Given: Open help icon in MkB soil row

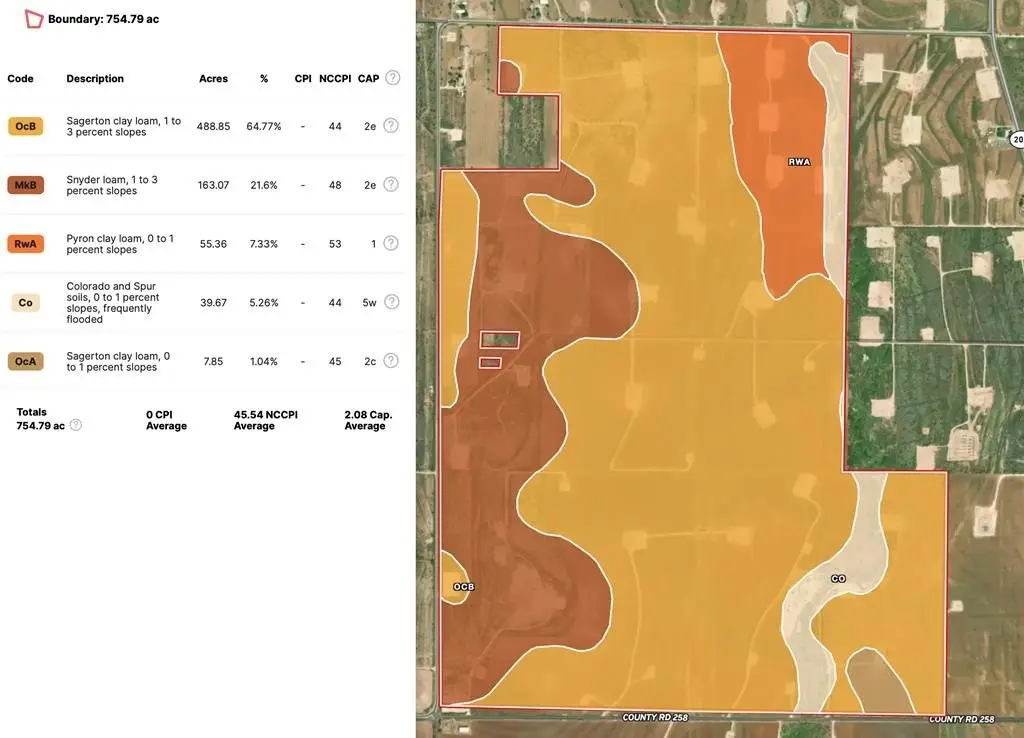Looking at the screenshot, I should point(391,185).
